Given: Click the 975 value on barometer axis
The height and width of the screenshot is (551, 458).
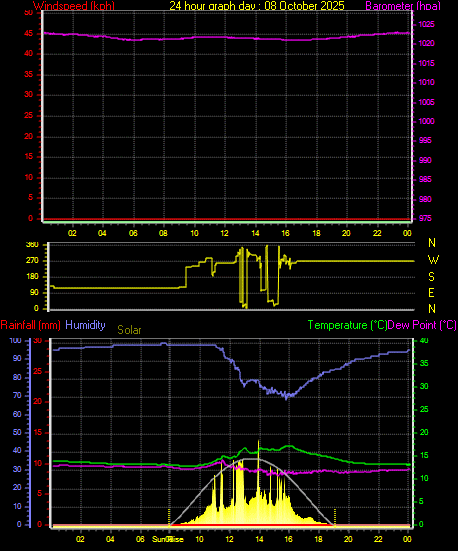Looking at the screenshot, I should pos(425,218).
